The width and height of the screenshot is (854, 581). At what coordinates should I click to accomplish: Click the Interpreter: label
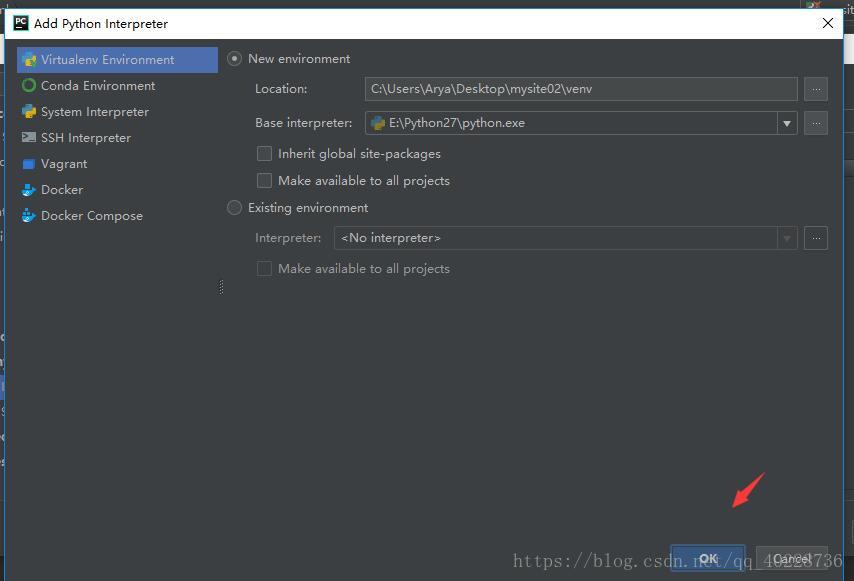pyautogui.click(x=288, y=238)
